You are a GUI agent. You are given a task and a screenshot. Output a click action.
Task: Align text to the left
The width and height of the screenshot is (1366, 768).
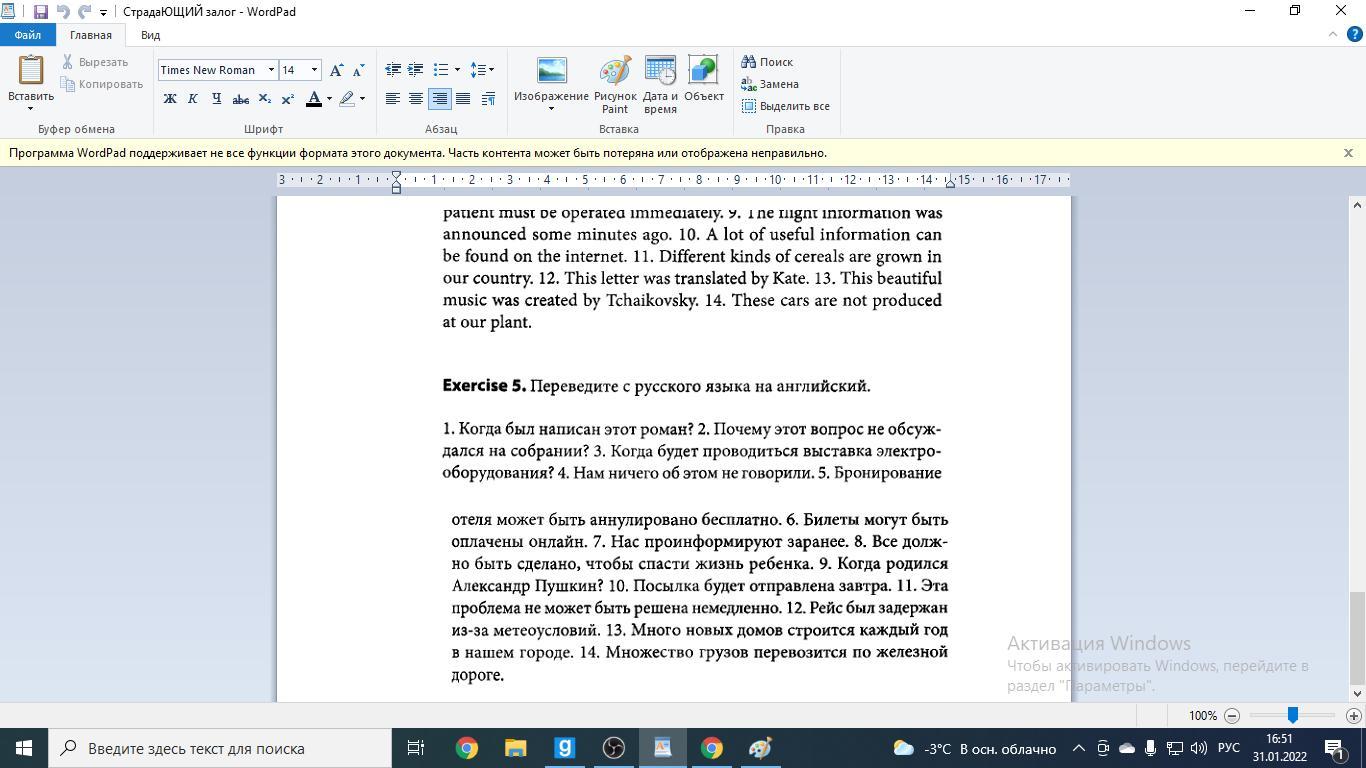pyautogui.click(x=393, y=99)
